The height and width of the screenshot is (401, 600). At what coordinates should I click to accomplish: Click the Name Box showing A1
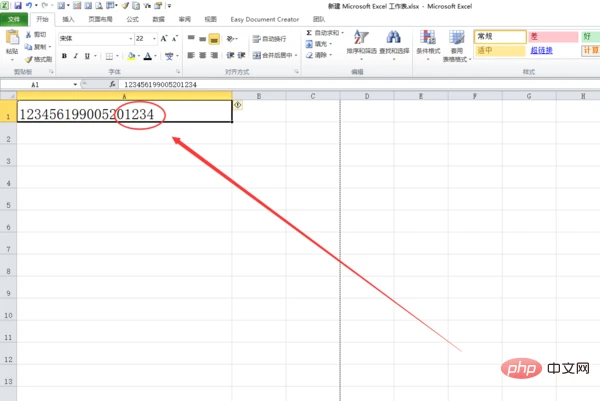pos(40,85)
